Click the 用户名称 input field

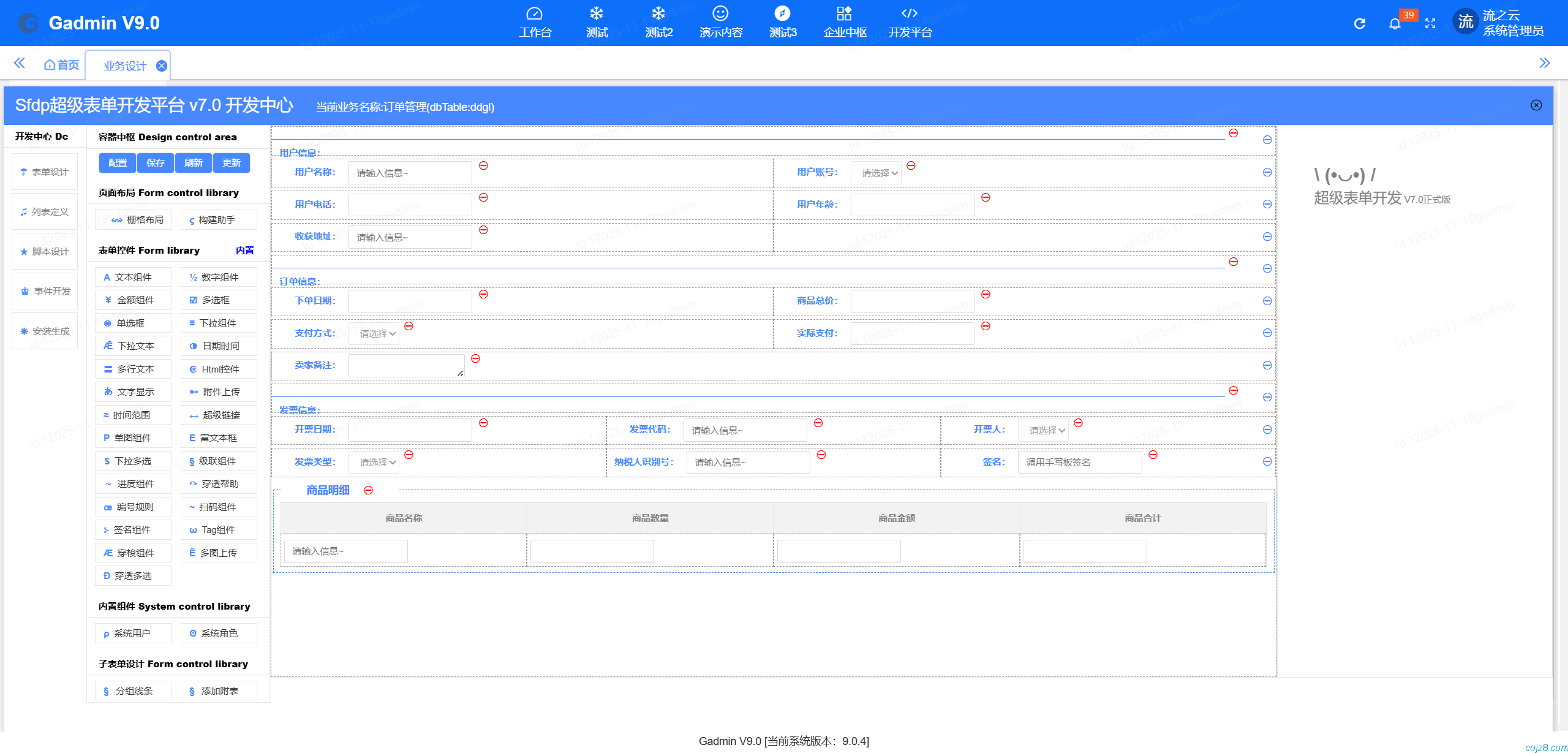[409, 172]
